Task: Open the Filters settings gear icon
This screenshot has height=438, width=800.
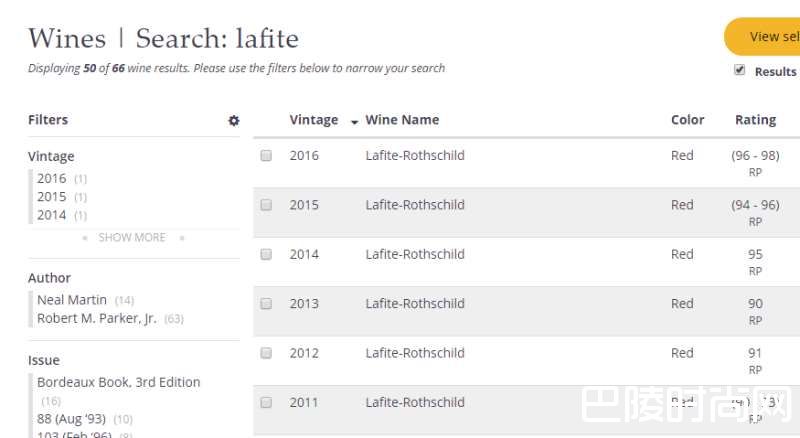Action: tap(234, 121)
